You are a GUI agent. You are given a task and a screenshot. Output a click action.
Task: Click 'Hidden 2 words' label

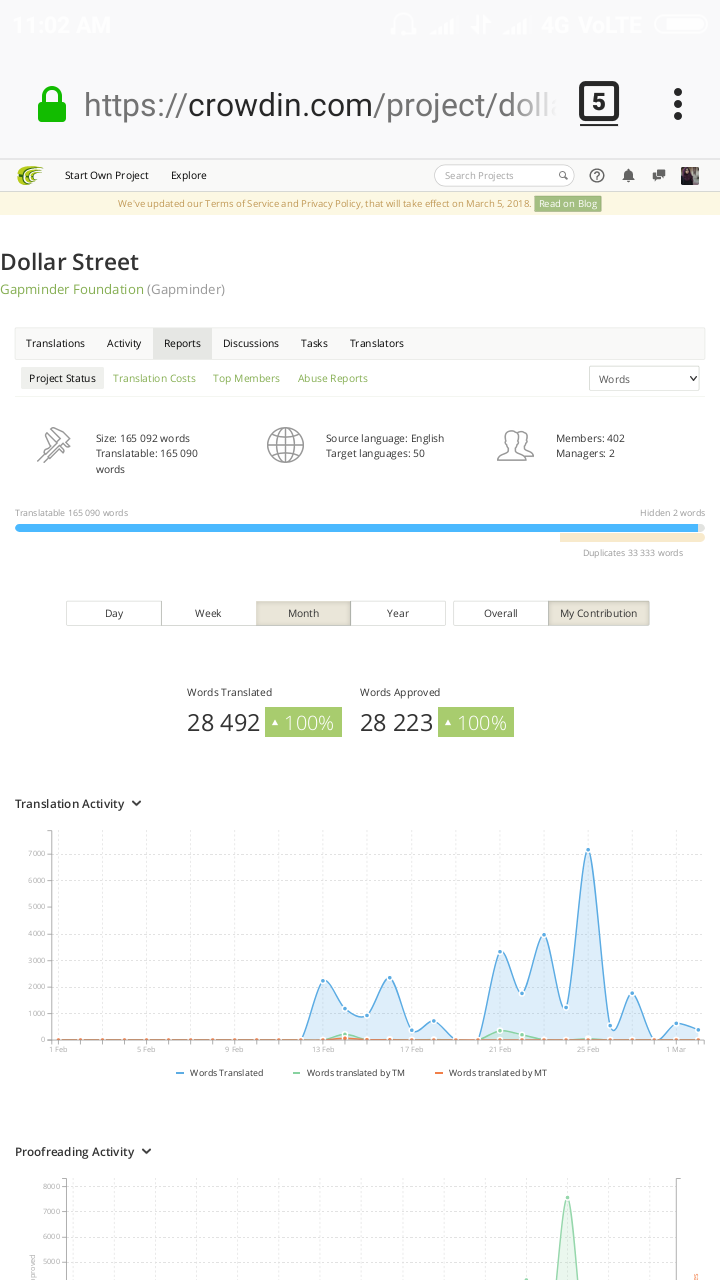(x=672, y=513)
